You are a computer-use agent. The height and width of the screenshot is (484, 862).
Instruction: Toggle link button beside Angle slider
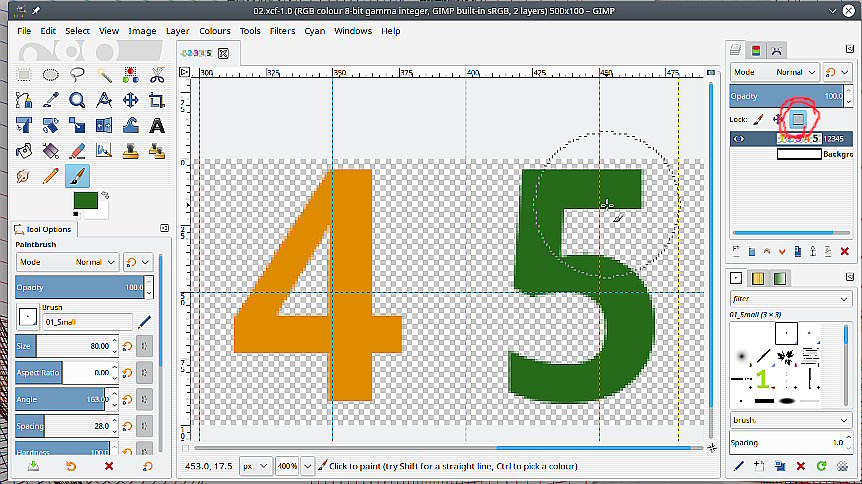click(145, 399)
